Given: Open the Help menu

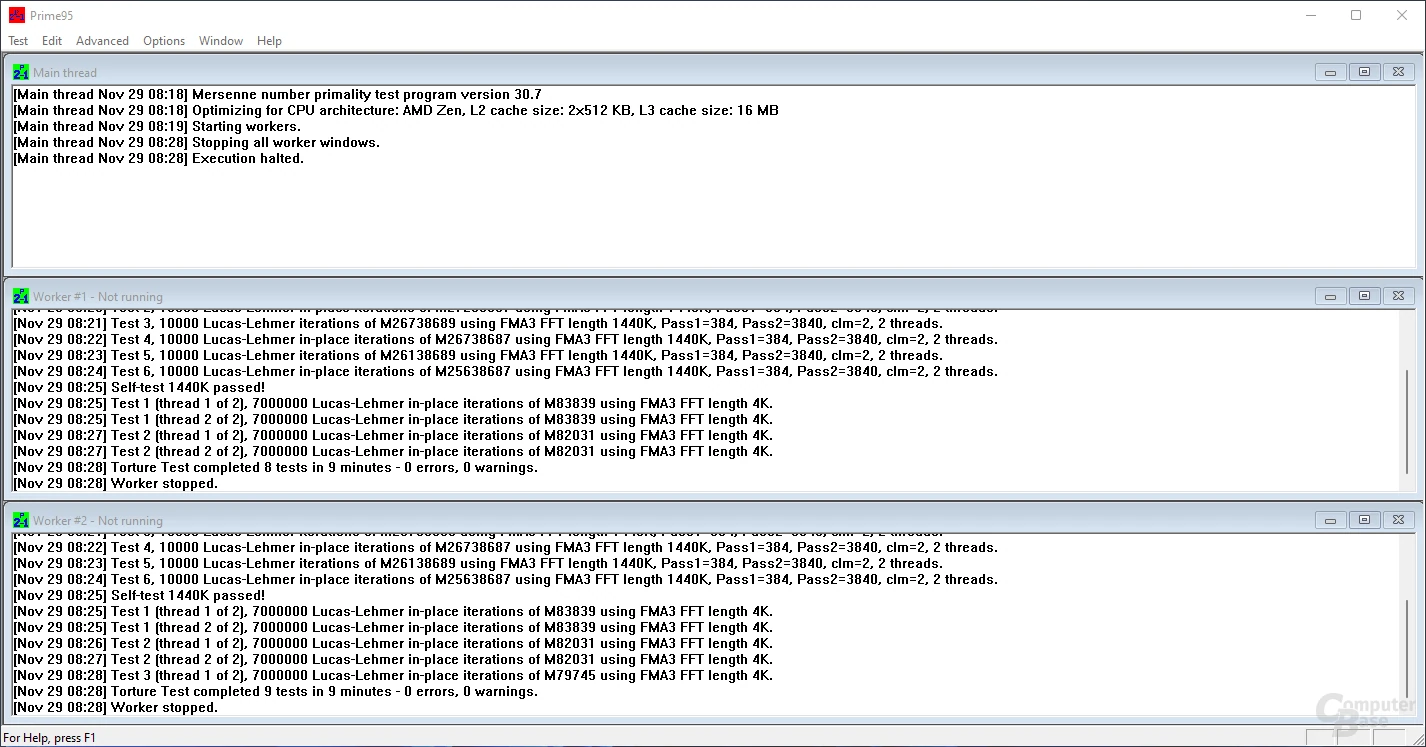Looking at the screenshot, I should (269, 41).
